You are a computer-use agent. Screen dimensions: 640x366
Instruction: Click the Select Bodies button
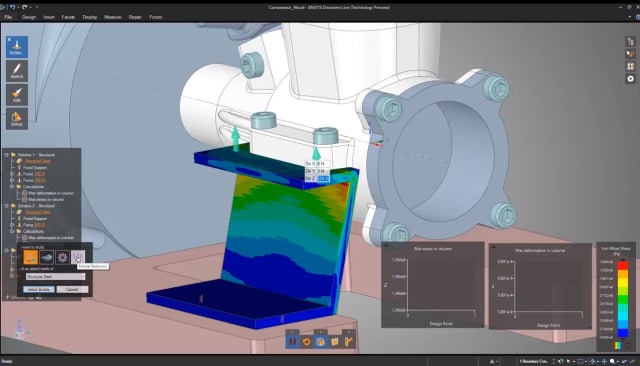(39, 289)
